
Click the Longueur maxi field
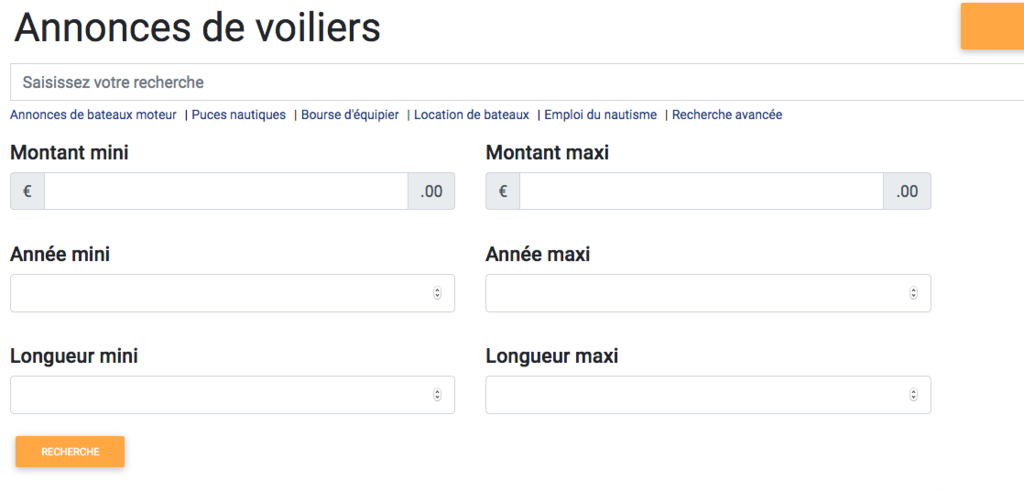695,395
